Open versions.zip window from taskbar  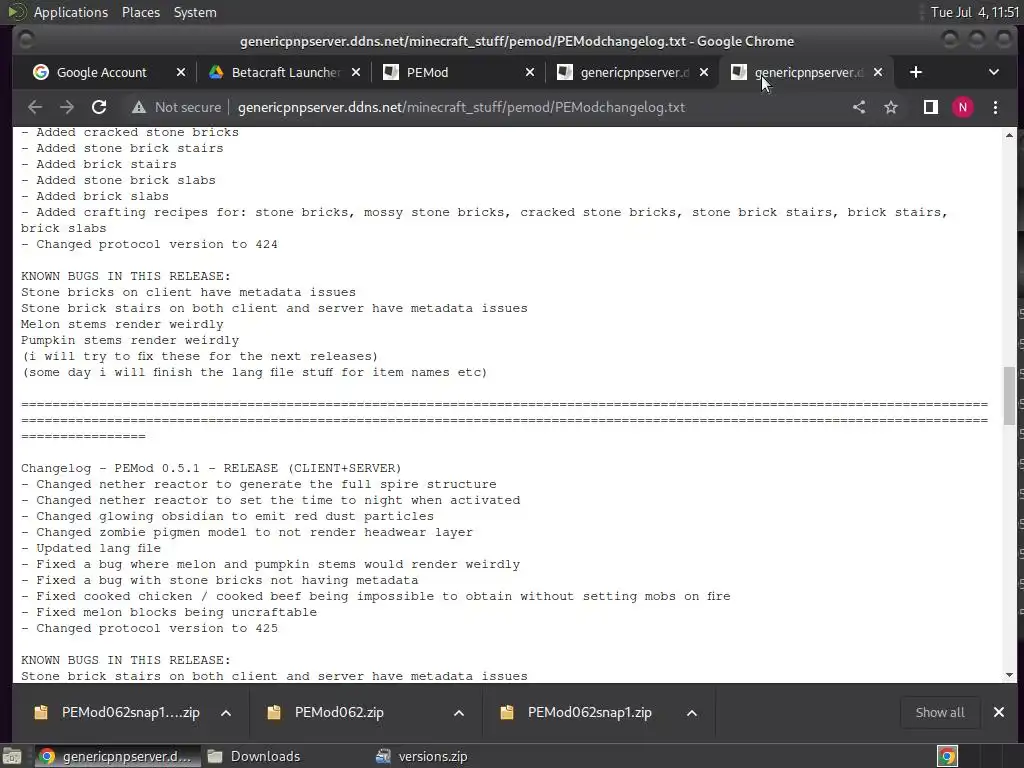coord(424,756)
